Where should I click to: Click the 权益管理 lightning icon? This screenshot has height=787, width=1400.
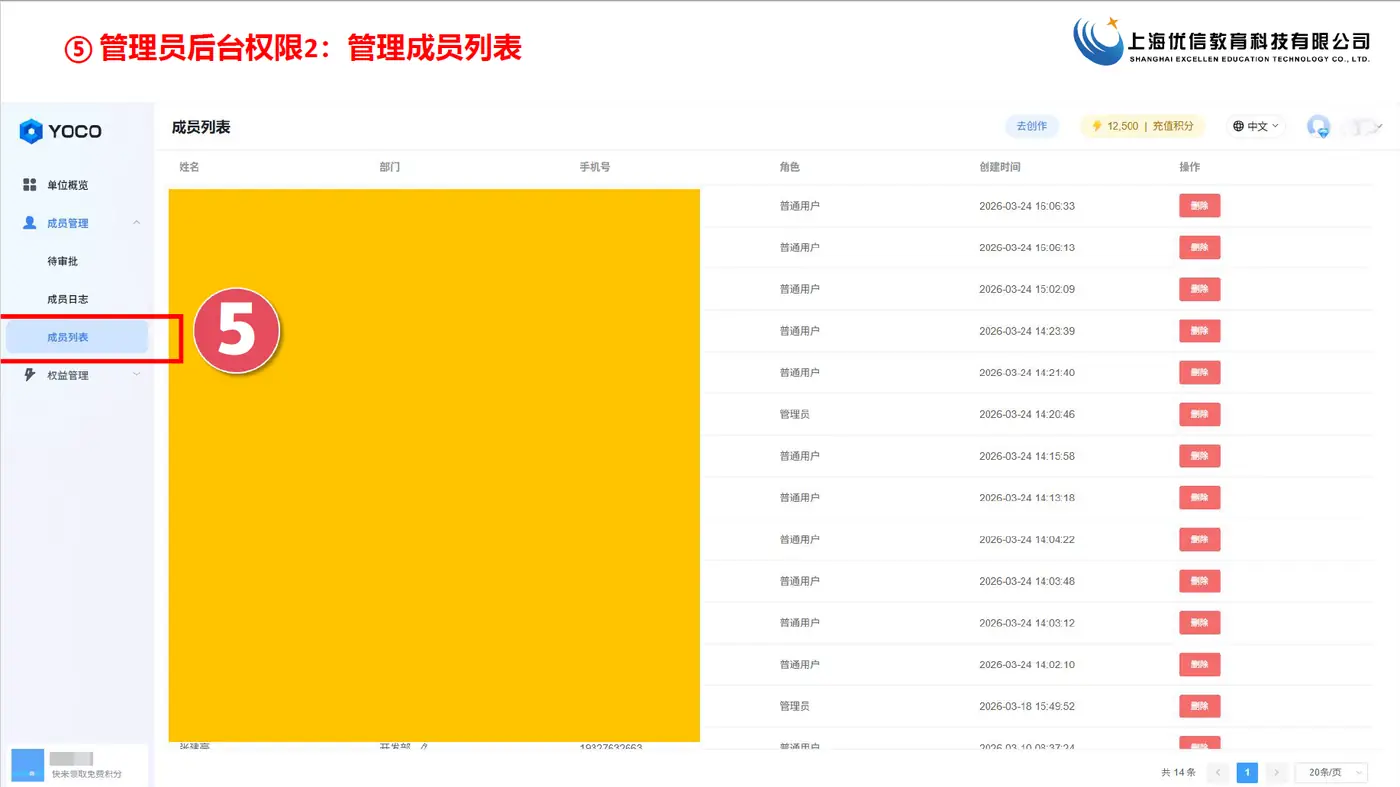[30, 375]
